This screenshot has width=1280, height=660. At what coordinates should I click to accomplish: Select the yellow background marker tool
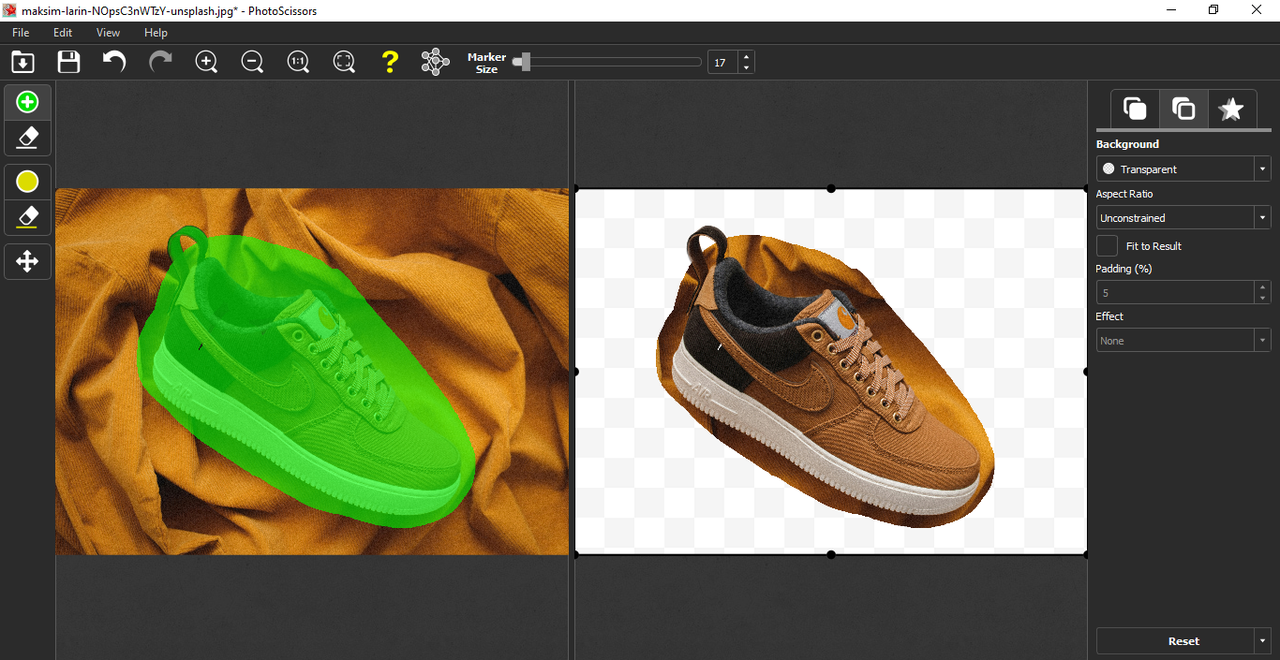28,181
